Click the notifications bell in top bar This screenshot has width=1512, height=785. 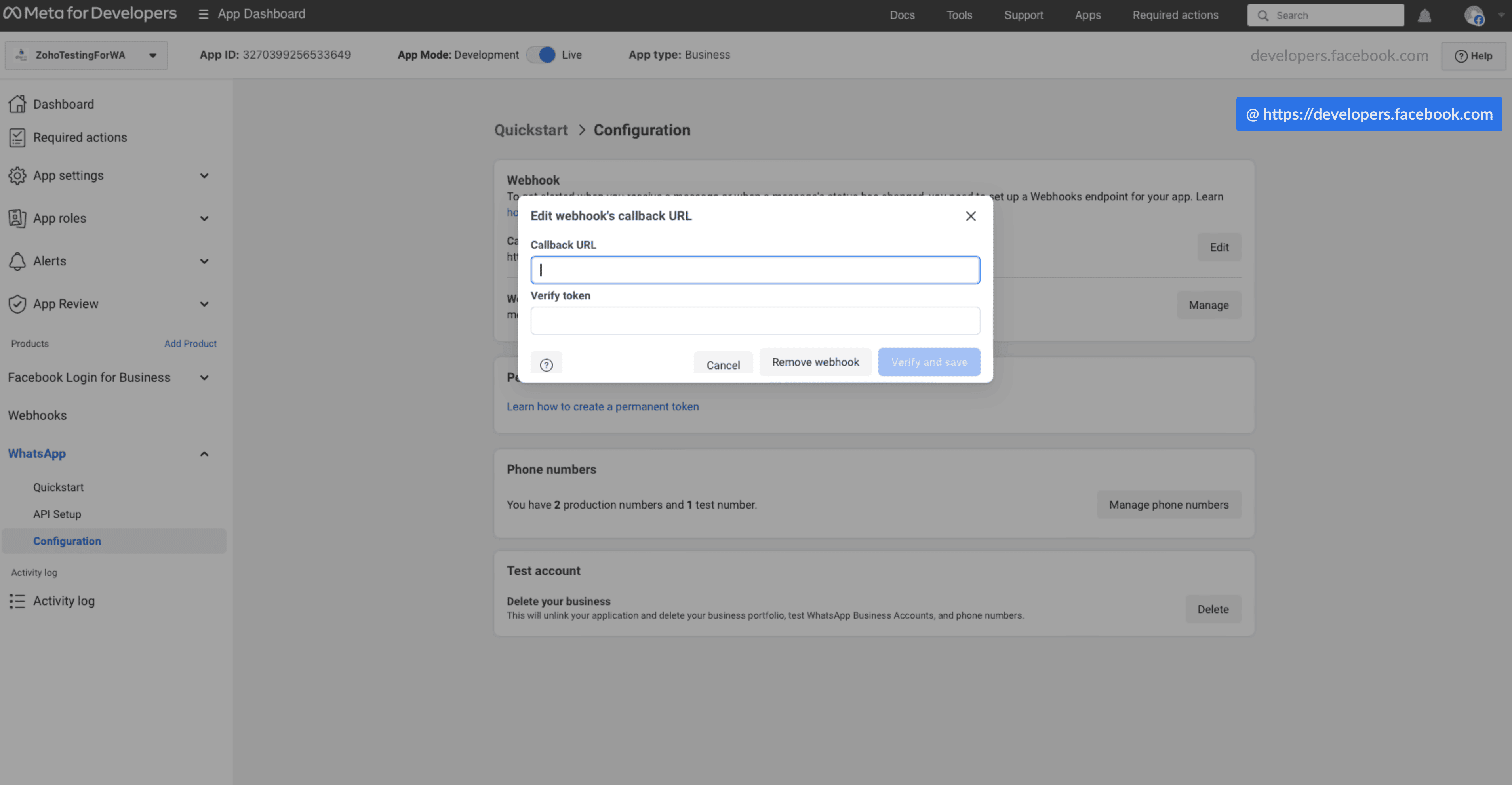click(x=1424, y=15)
